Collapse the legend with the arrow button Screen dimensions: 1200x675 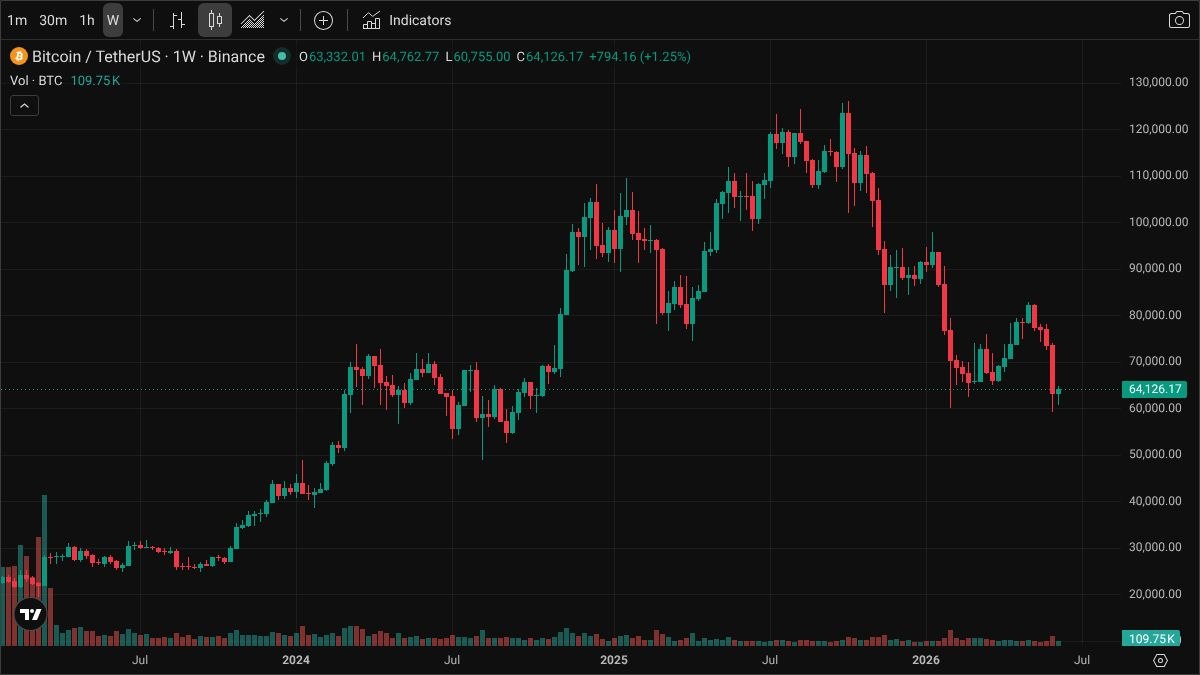pyautogui.click(x=25, y=105)
